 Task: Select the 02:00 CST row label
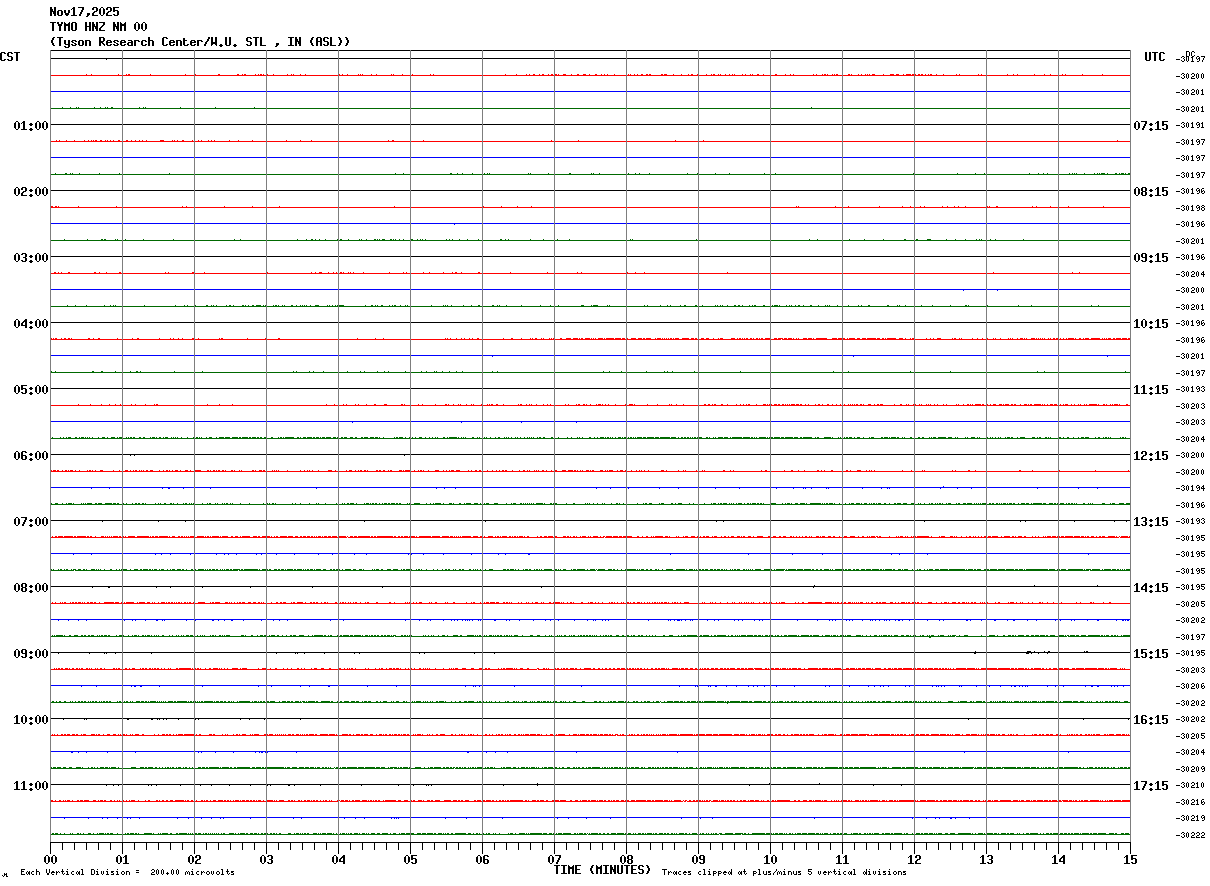[31, 191]
